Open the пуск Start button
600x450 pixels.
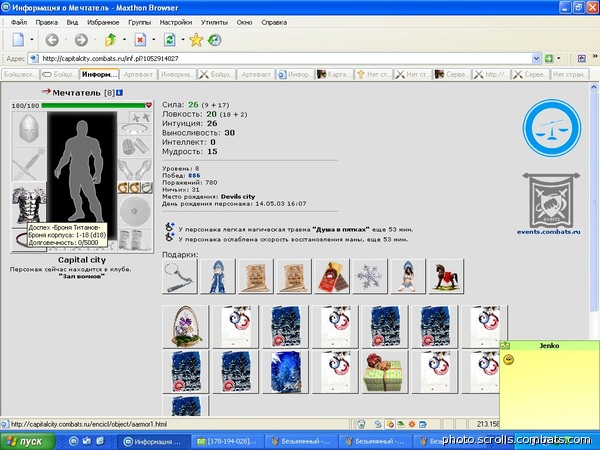[28, 441]
